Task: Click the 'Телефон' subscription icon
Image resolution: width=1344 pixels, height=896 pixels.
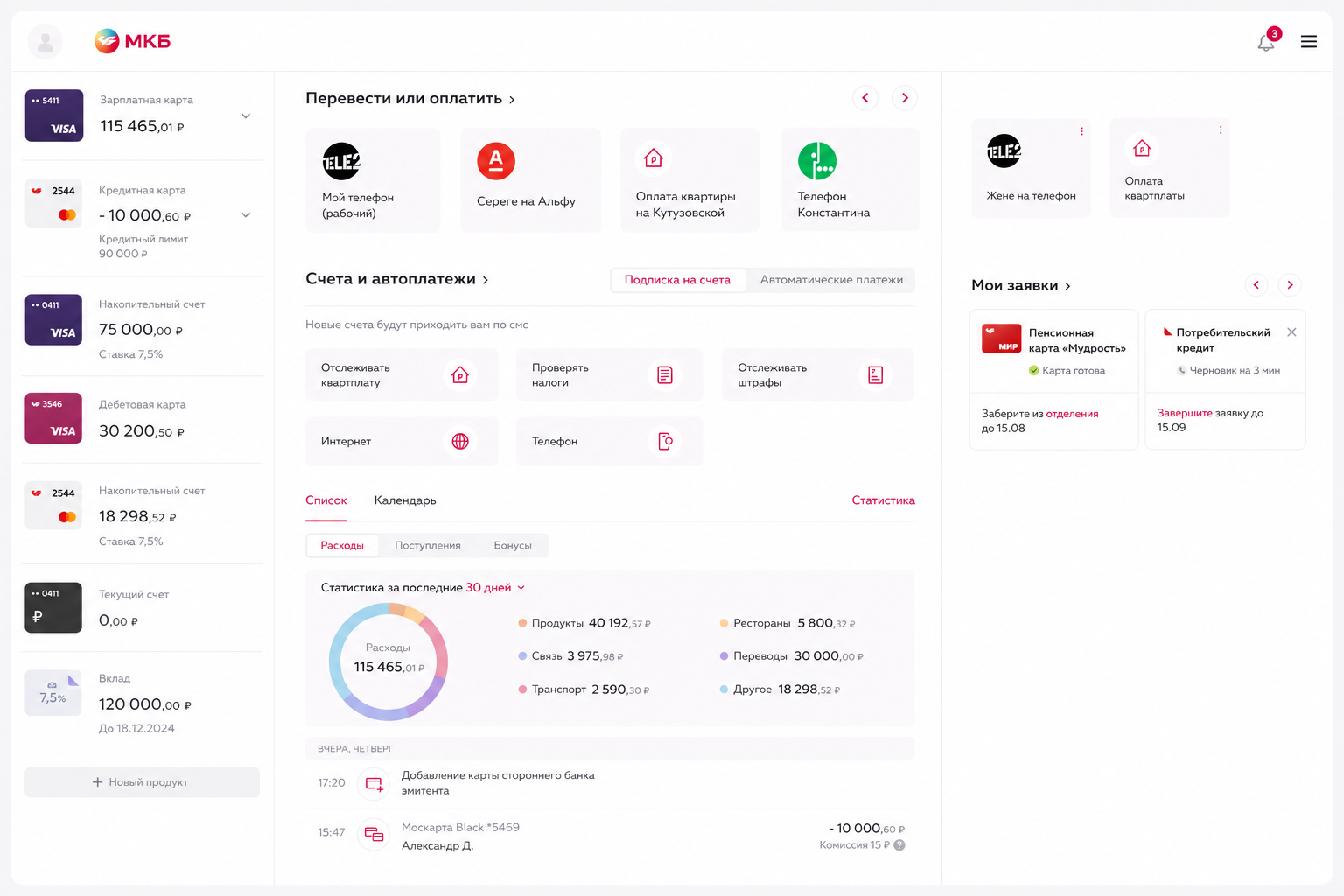Action: 665,442
